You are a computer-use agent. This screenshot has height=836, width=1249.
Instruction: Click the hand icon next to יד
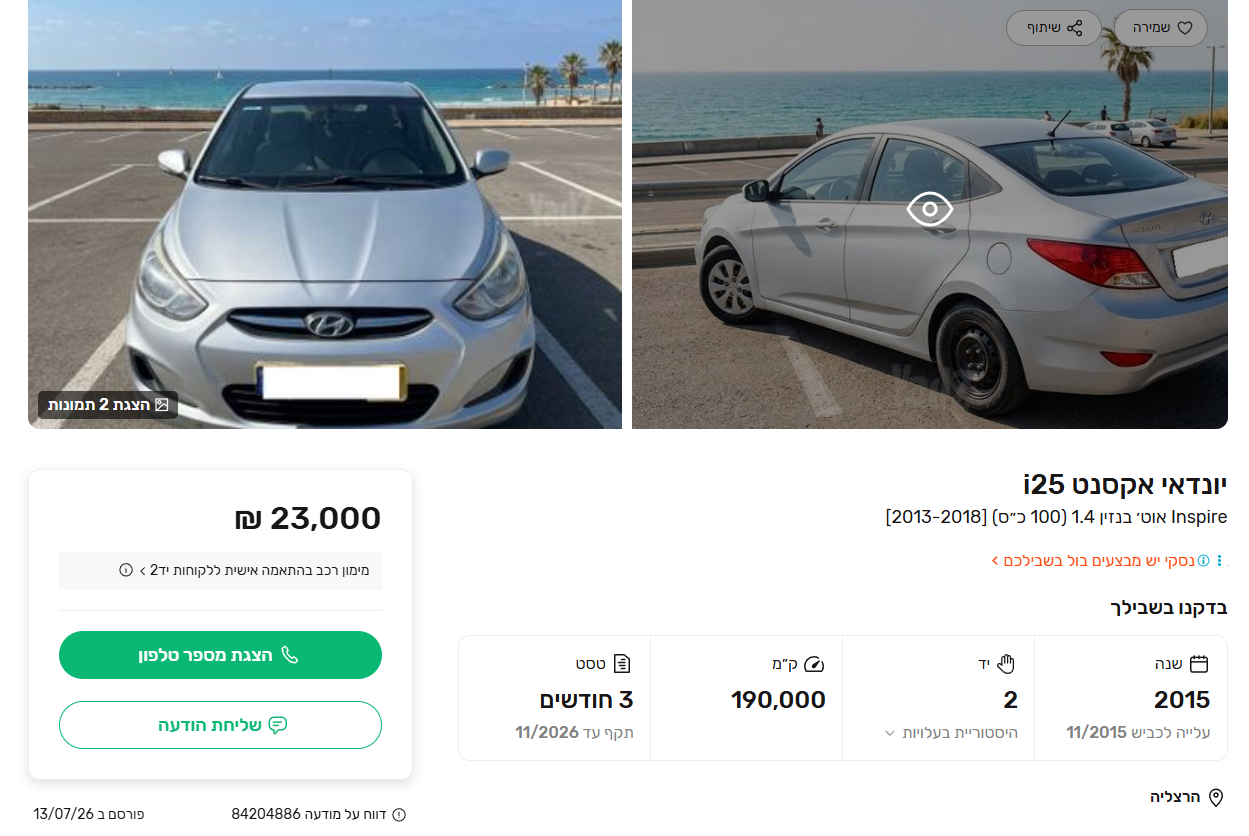(x=1006, y=664)
